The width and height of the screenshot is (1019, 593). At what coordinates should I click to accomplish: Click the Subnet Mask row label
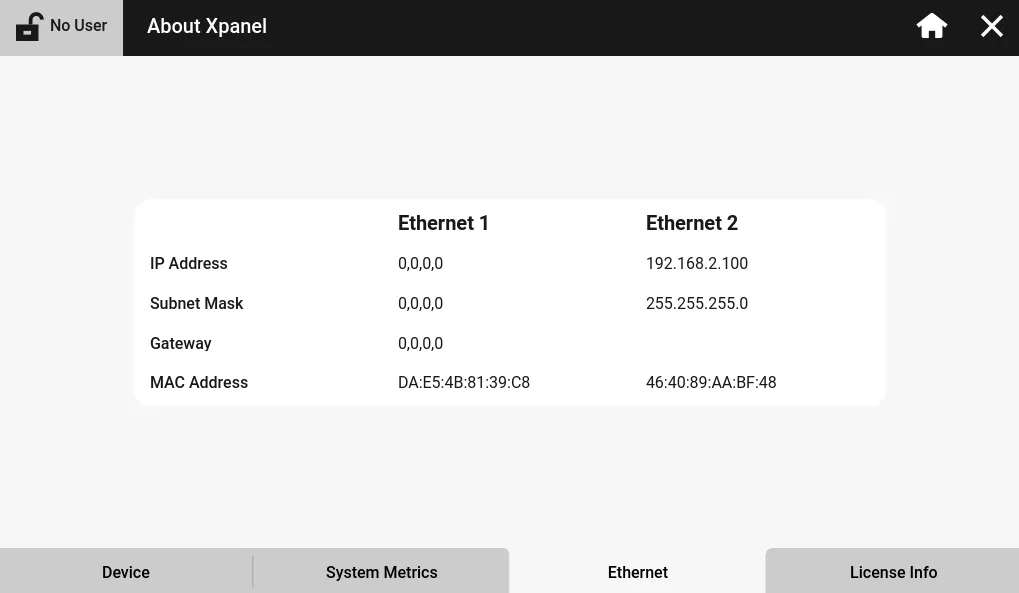[196, 304]
